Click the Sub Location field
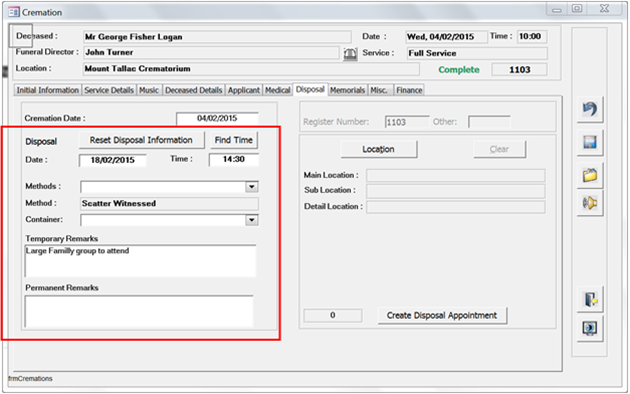 [456, 191]
